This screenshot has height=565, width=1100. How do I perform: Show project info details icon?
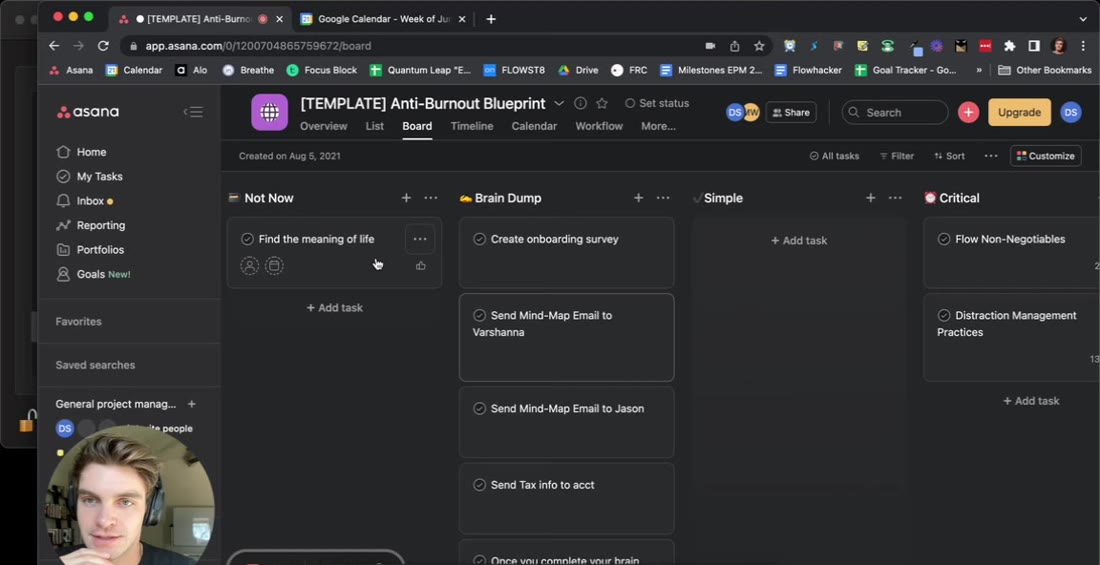[x=580, y=103]
